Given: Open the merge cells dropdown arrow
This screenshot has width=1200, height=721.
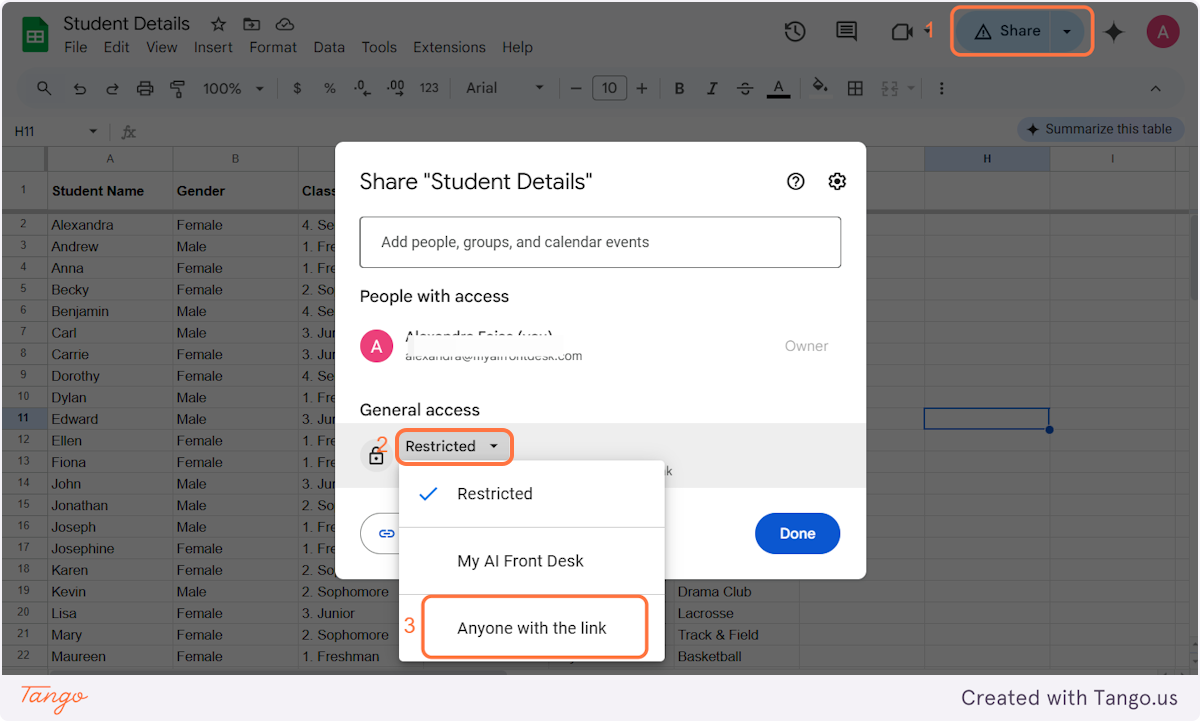Looking at the screenshot, I should 911,88.
